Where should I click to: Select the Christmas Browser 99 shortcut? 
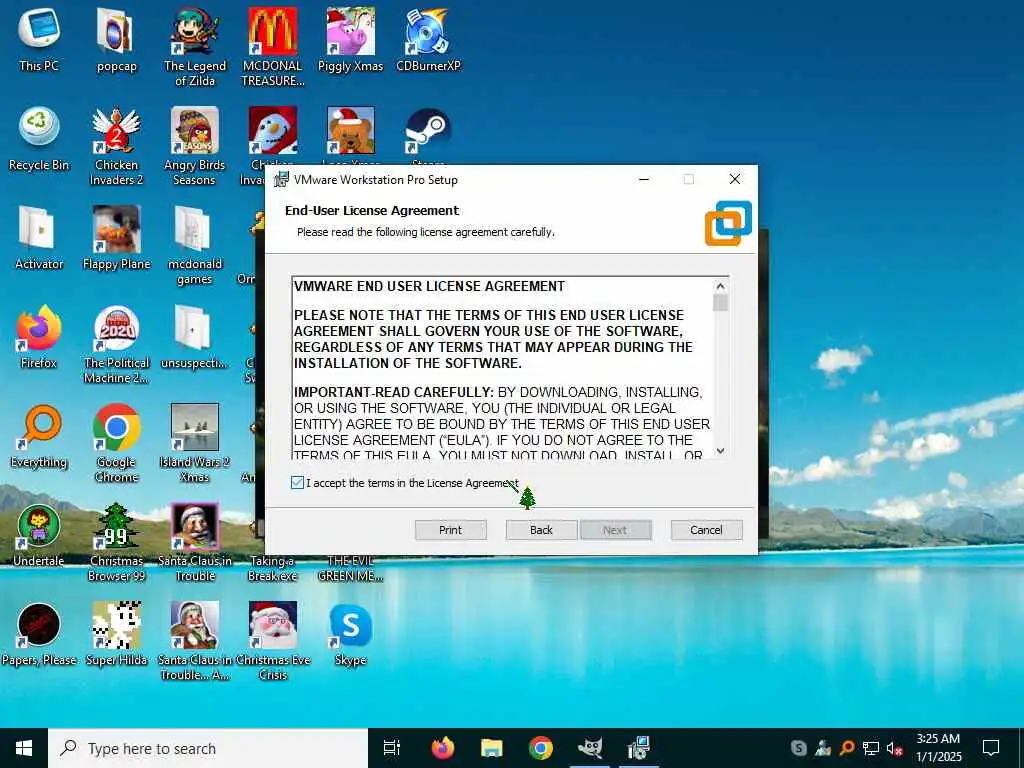click(x=116, y=542)
